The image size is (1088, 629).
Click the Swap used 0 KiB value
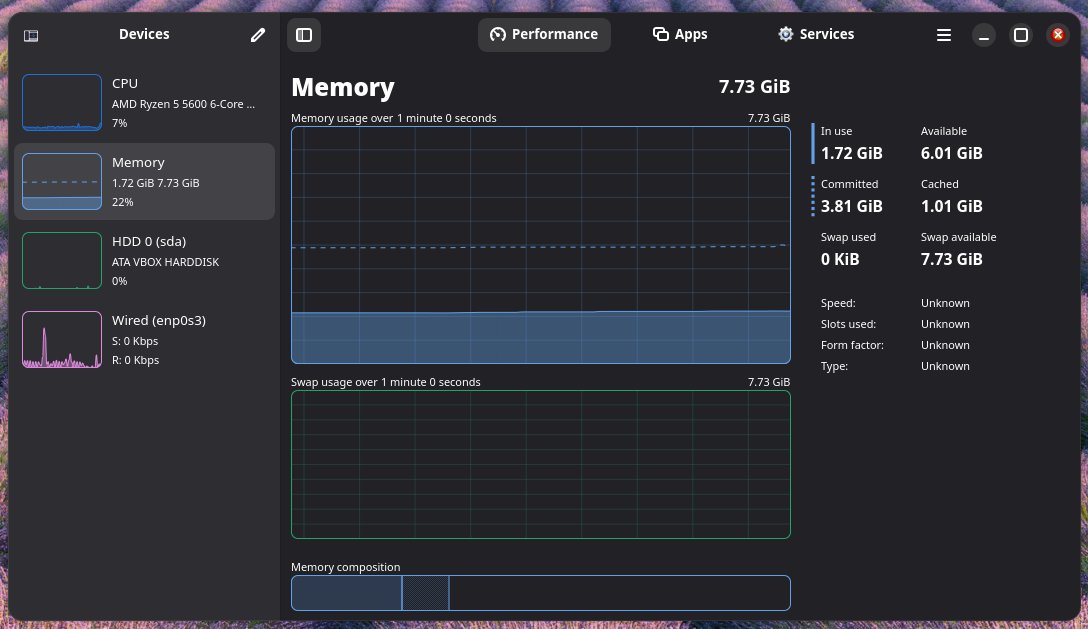pos(840,259)
